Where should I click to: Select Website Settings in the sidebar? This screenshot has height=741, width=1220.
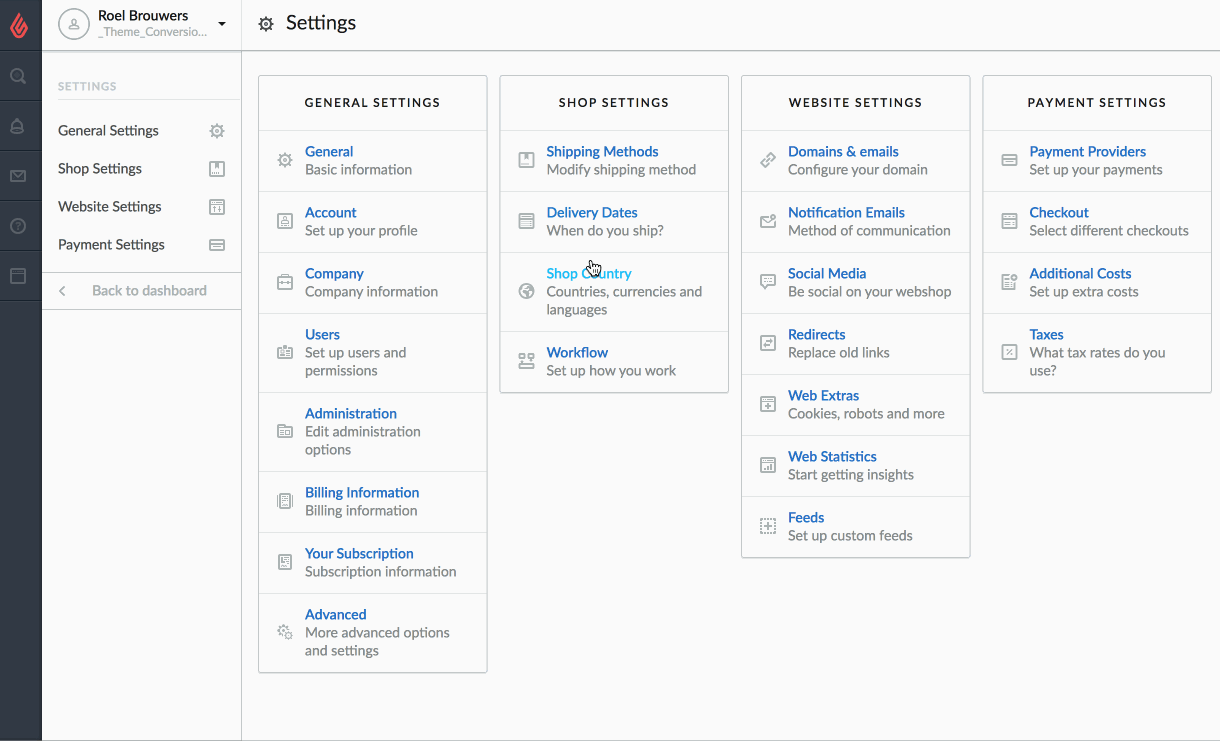coord(110,207)
